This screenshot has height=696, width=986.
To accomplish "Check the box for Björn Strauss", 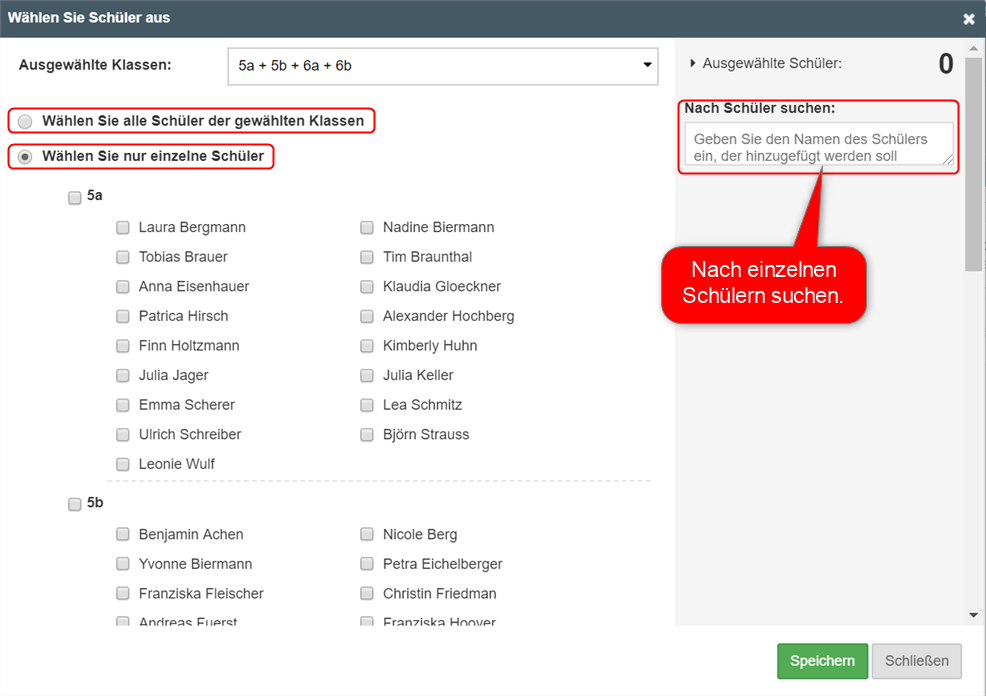I will click(x=367, y=435).
